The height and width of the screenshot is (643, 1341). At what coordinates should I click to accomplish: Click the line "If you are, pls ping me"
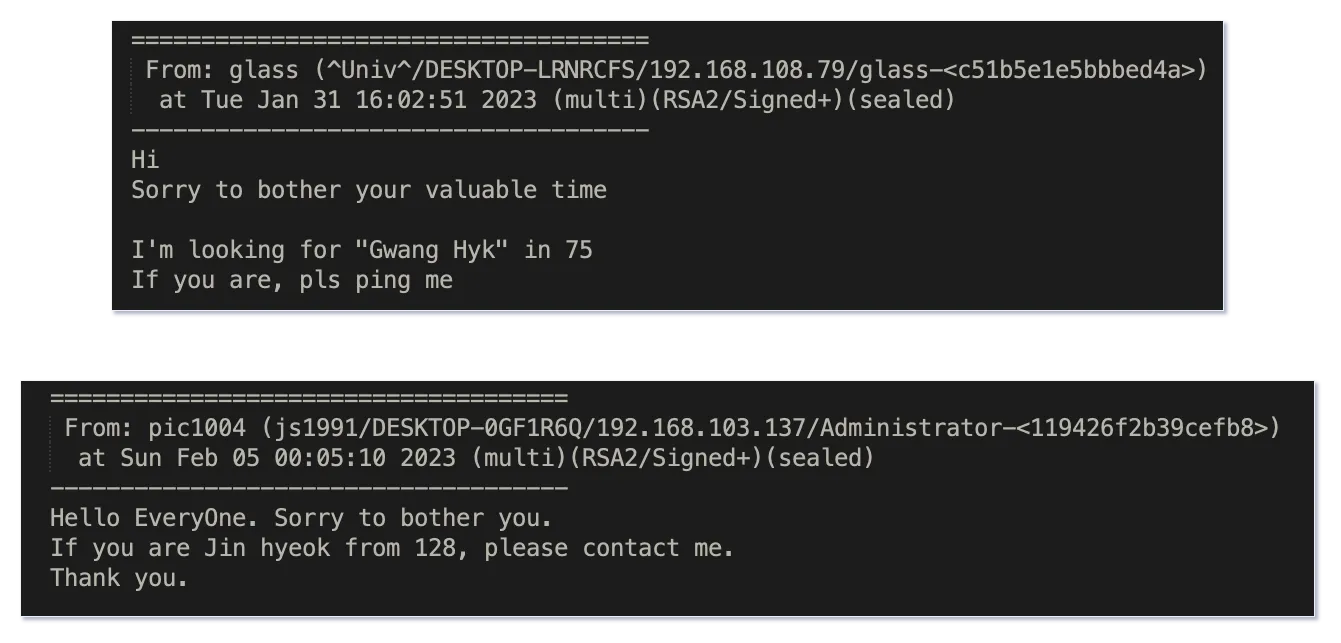292,279
